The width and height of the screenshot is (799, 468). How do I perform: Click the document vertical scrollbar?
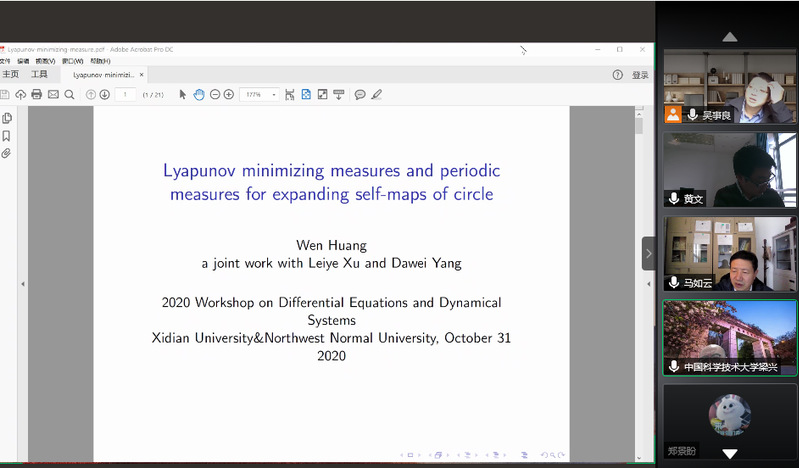[x=639, y=124]
